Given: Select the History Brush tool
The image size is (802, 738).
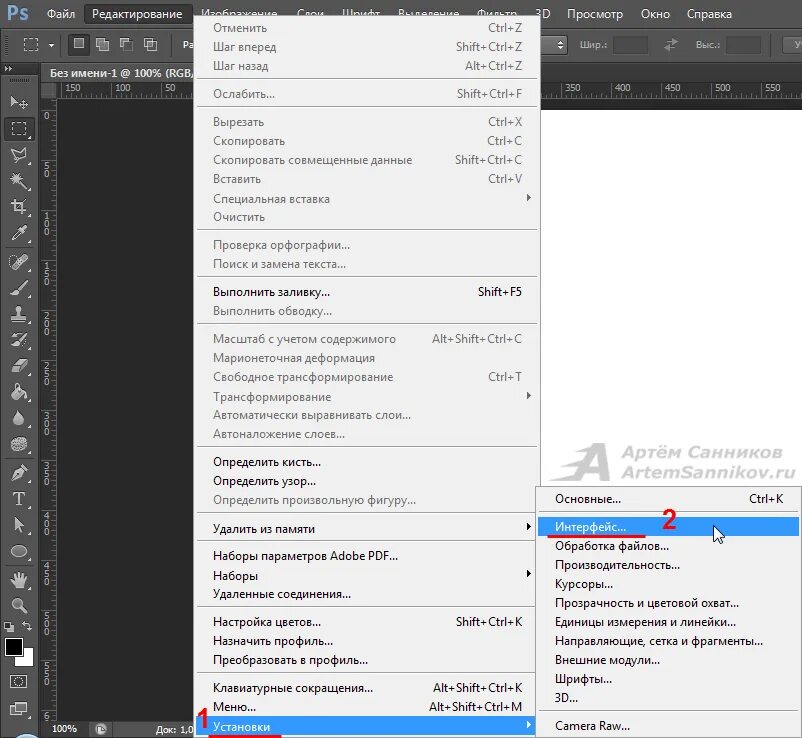Looking at the screenshot, I should point(19,340).
